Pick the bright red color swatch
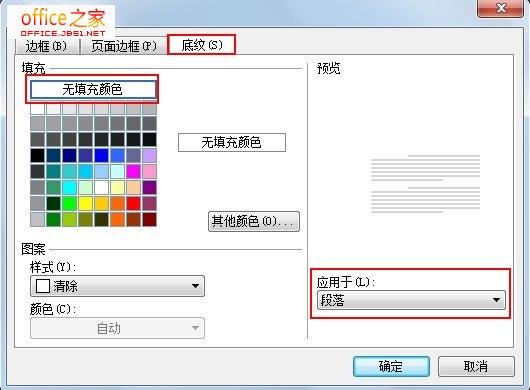Screen dimensions: 530x390 coord(134,204)
